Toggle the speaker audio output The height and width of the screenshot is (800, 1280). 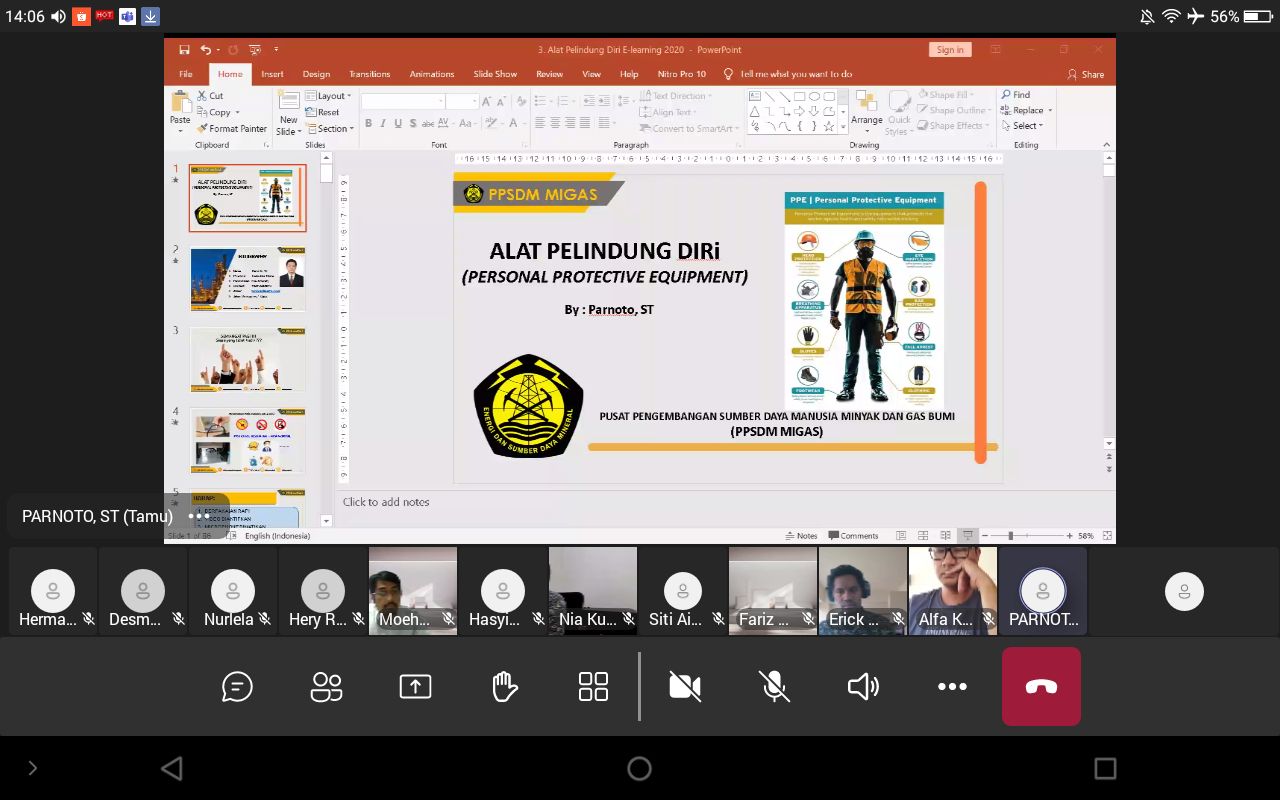(863, 687)
